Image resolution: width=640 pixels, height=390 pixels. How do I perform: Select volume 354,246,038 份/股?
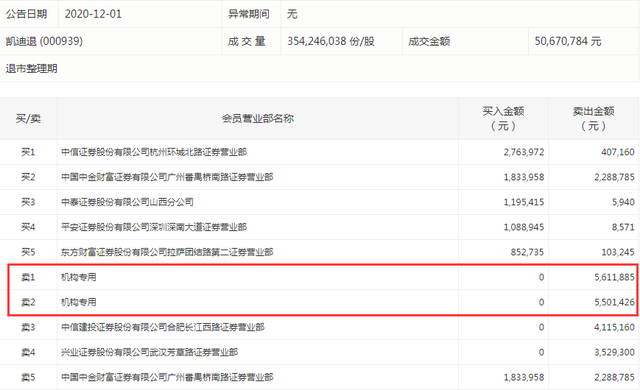point(331,41)
